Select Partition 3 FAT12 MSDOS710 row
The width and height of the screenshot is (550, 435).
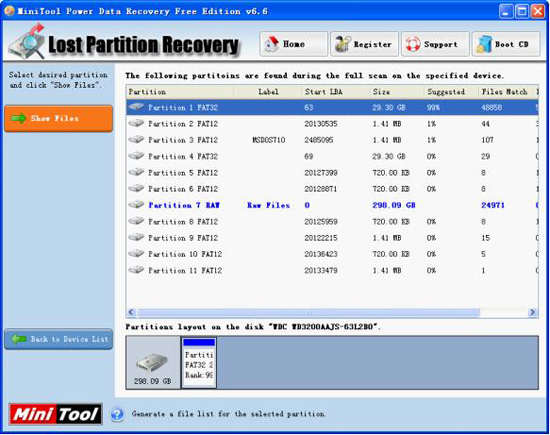332,140
